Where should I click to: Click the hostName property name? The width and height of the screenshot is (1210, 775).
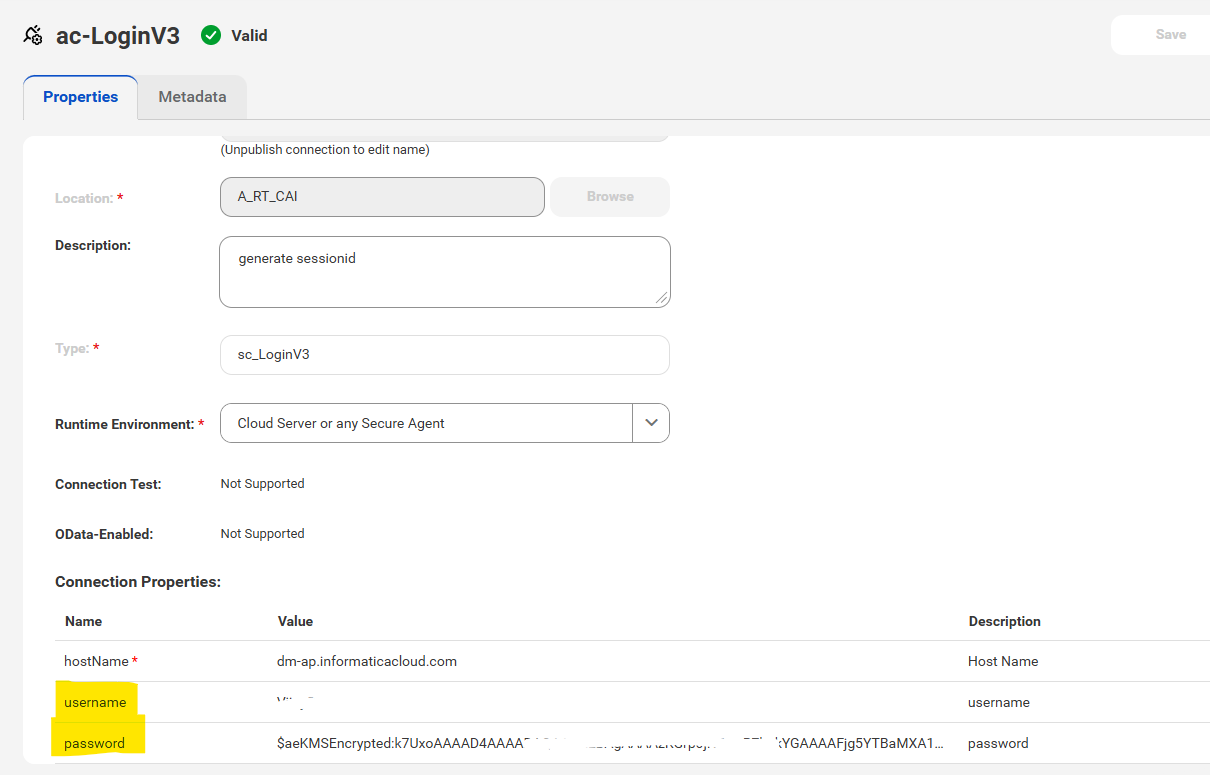tap(97, 661)
